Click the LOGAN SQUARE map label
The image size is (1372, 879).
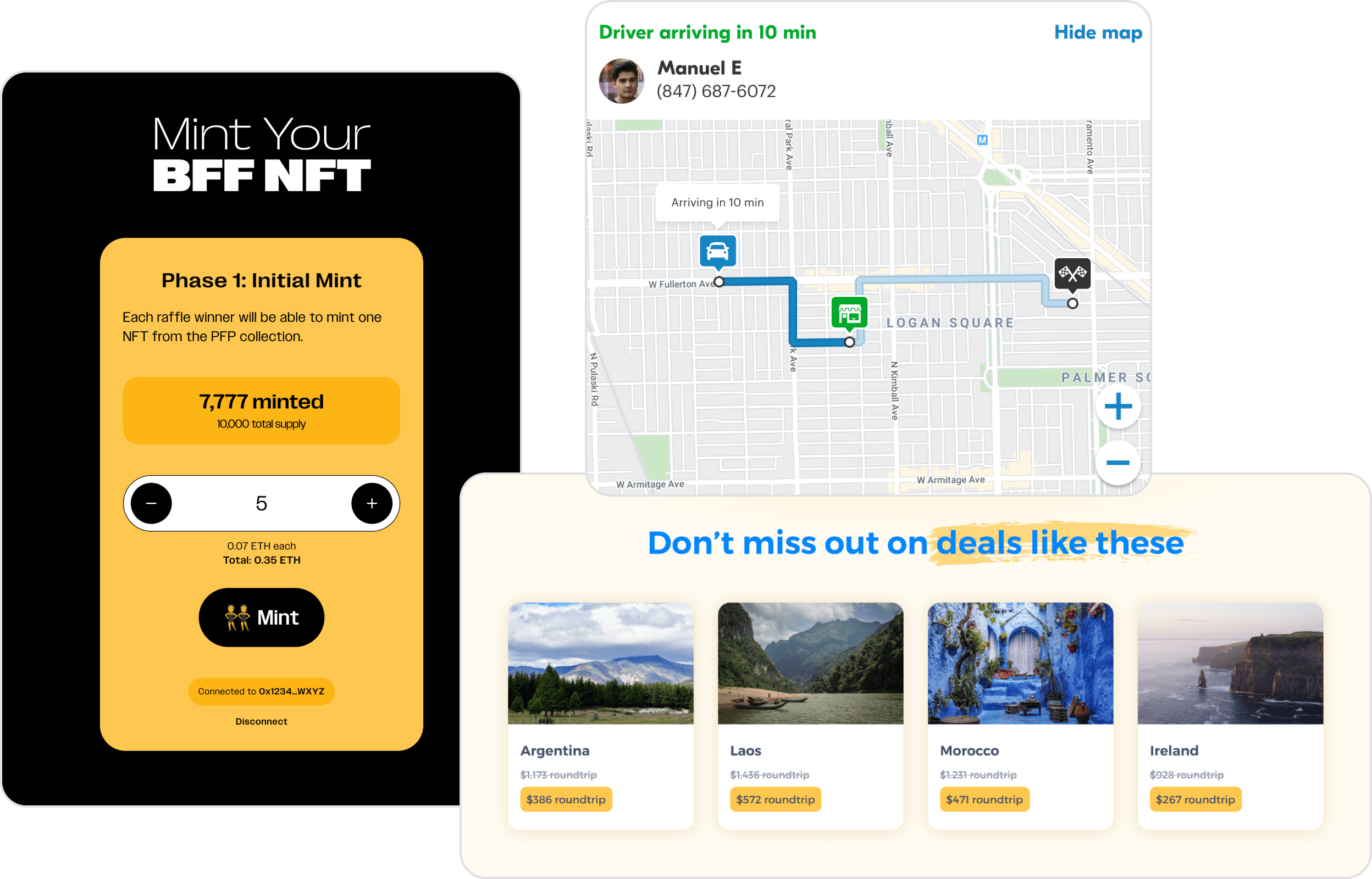950,323
